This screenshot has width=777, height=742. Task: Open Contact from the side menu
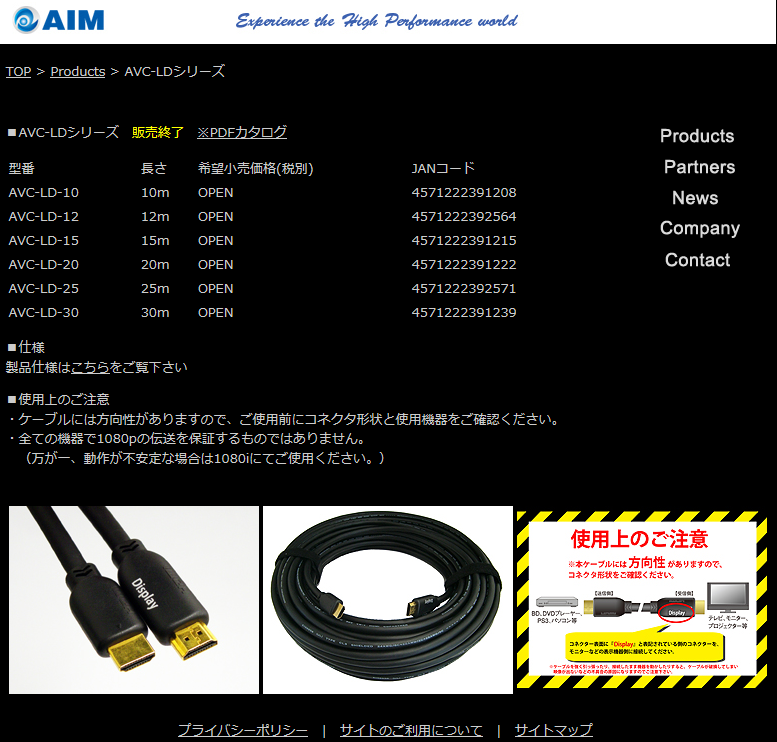pos(697,260)
